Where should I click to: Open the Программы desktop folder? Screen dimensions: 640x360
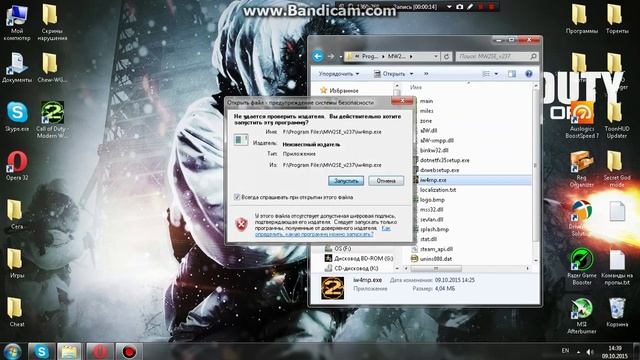581,19
